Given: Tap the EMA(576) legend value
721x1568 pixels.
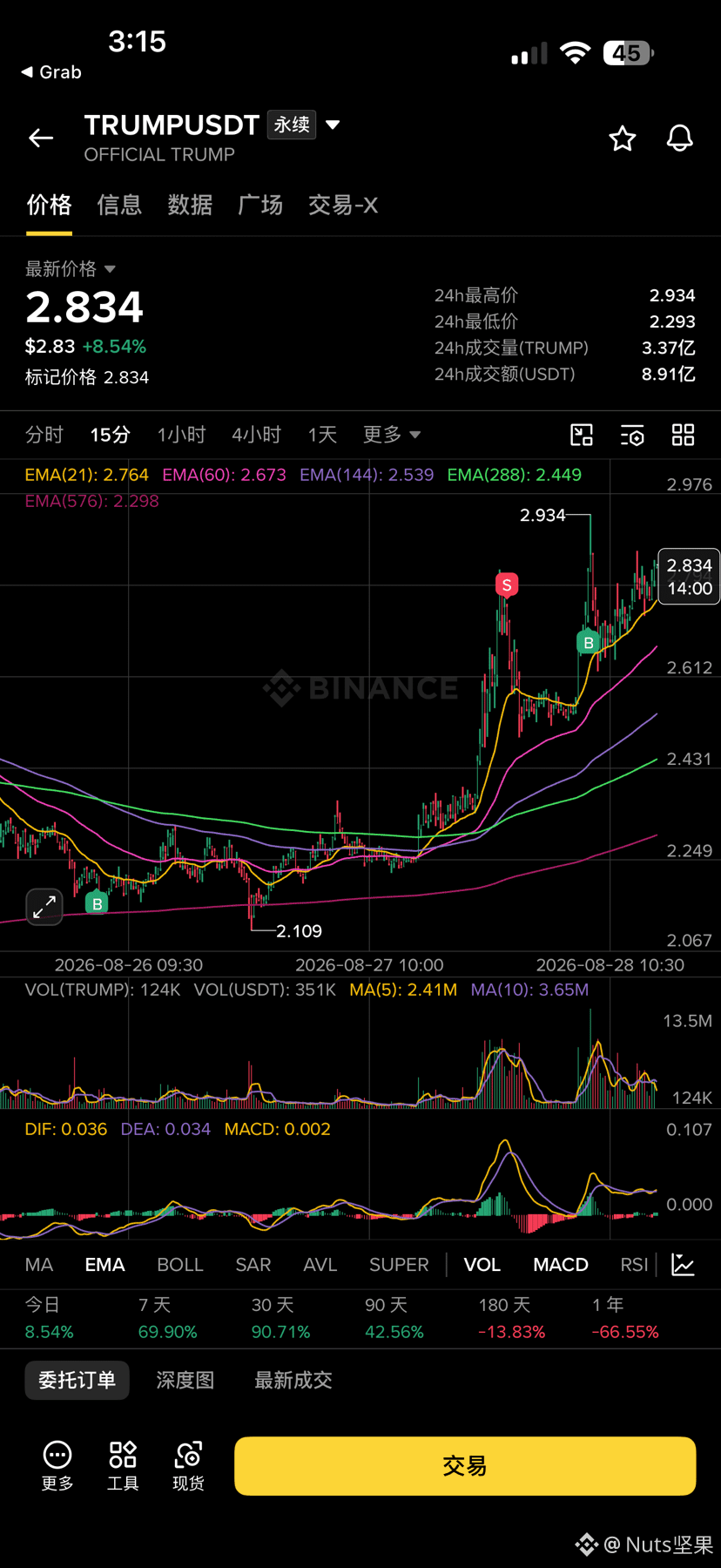Looking at the screenshot, I should (92, 501).
